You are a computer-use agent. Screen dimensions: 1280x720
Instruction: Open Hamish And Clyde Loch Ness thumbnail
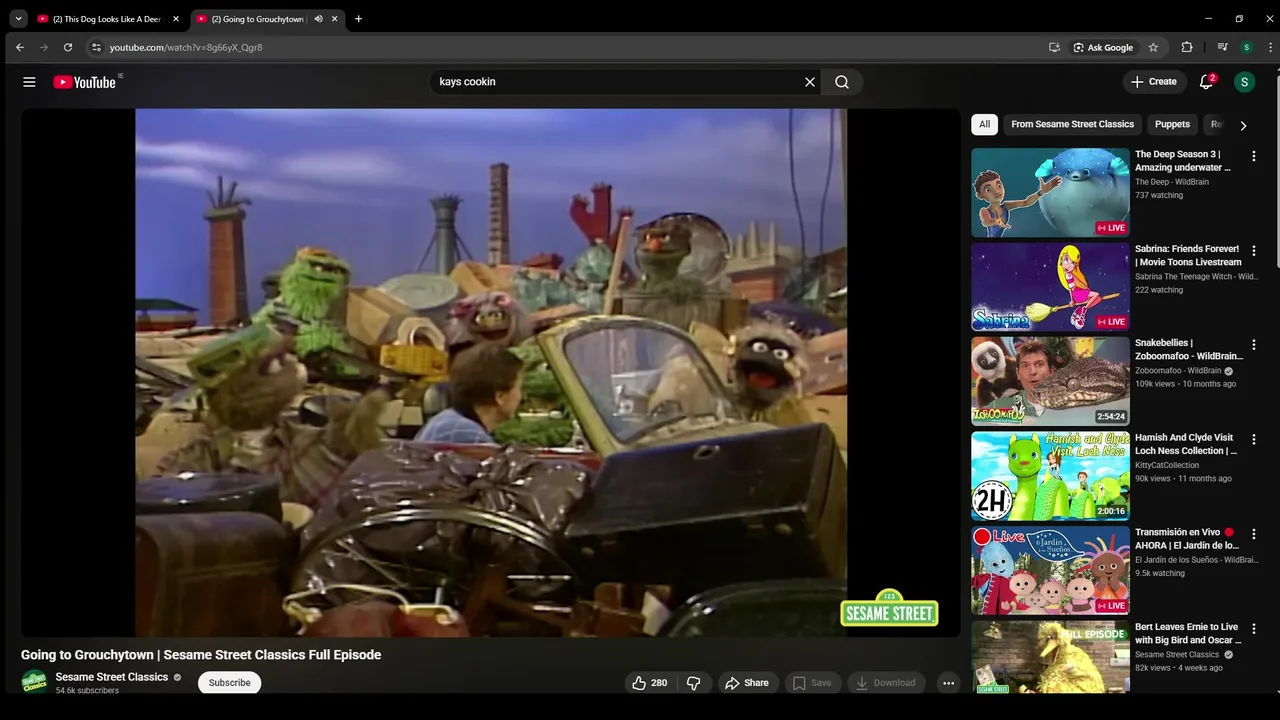tap(1050, 476)
